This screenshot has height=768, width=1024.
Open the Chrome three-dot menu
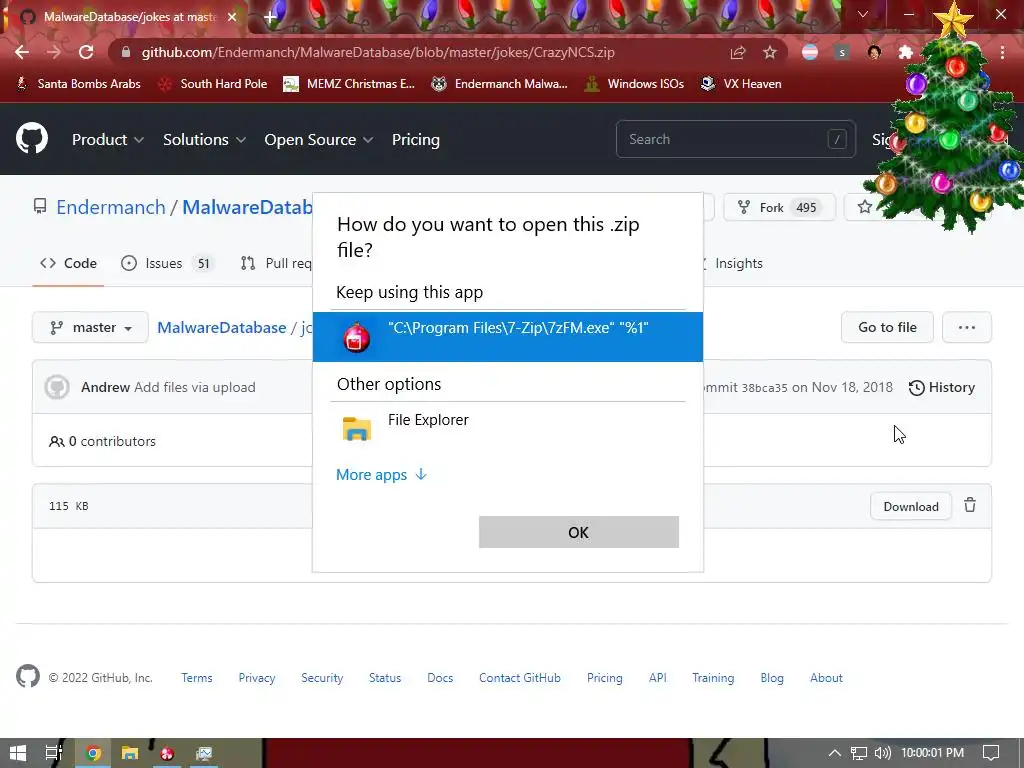pos(1002,52)
